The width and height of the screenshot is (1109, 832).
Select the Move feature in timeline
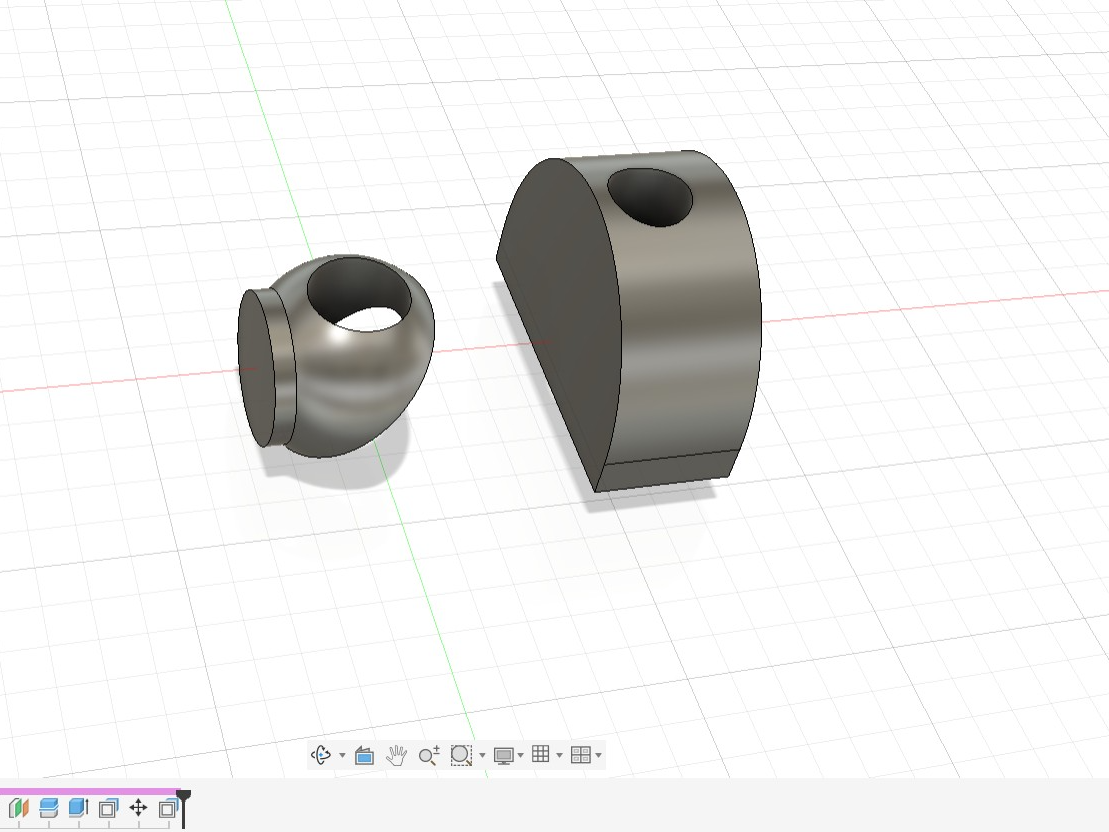[x=139, y=808]
